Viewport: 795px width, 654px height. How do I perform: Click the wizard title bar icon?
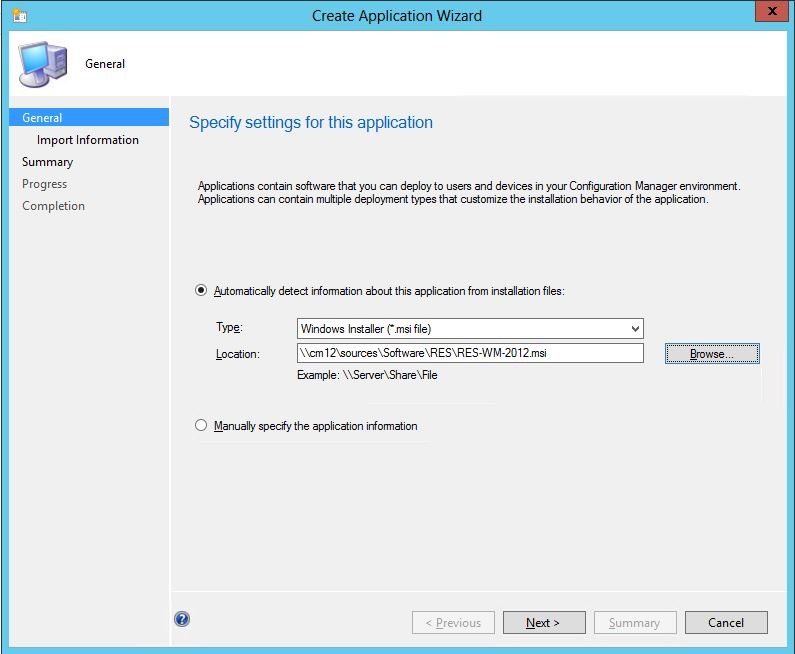[x=20, y=16]
